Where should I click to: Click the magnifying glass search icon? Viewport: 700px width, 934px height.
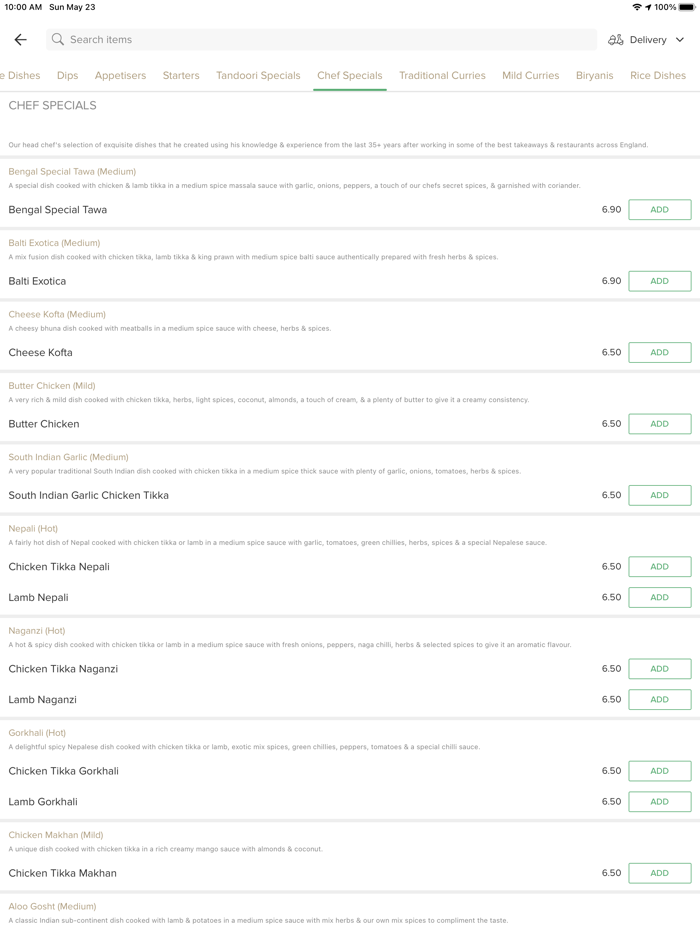(58, 40)
